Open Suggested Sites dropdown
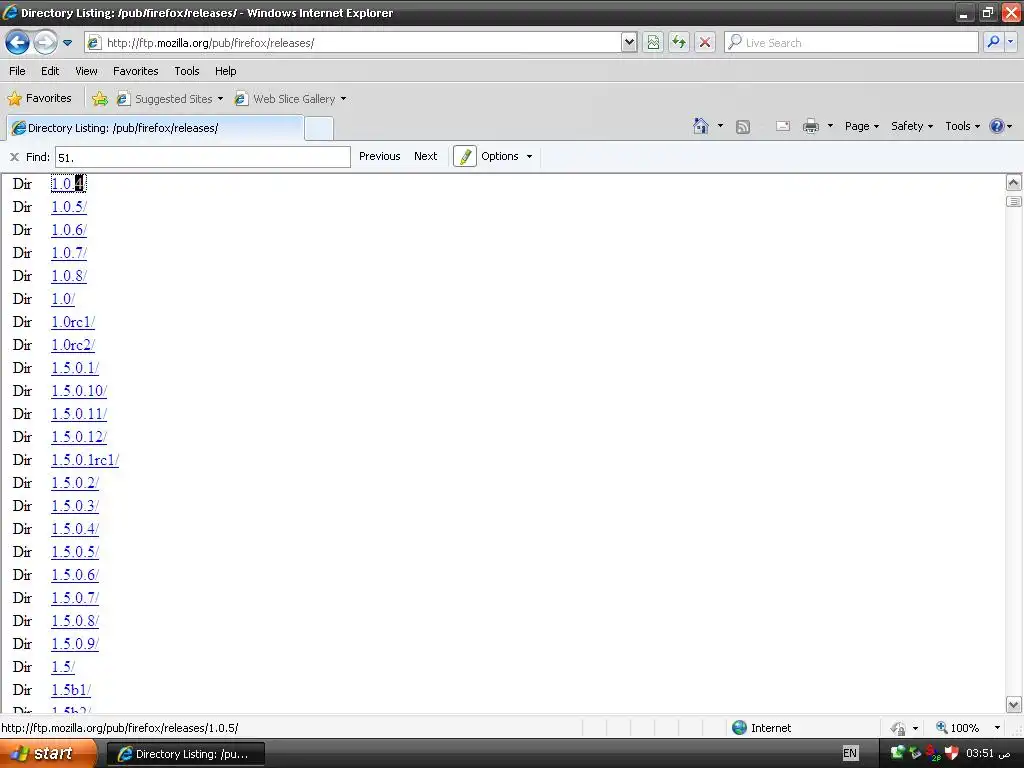Viewport: 1024px width, 768px height. coord(170,99)
